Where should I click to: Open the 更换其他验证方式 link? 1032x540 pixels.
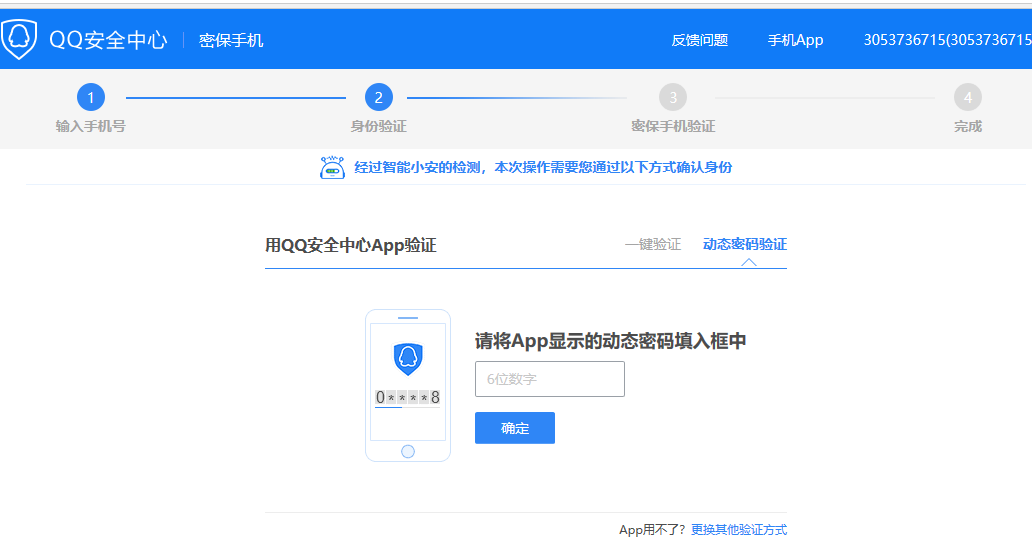738,529
